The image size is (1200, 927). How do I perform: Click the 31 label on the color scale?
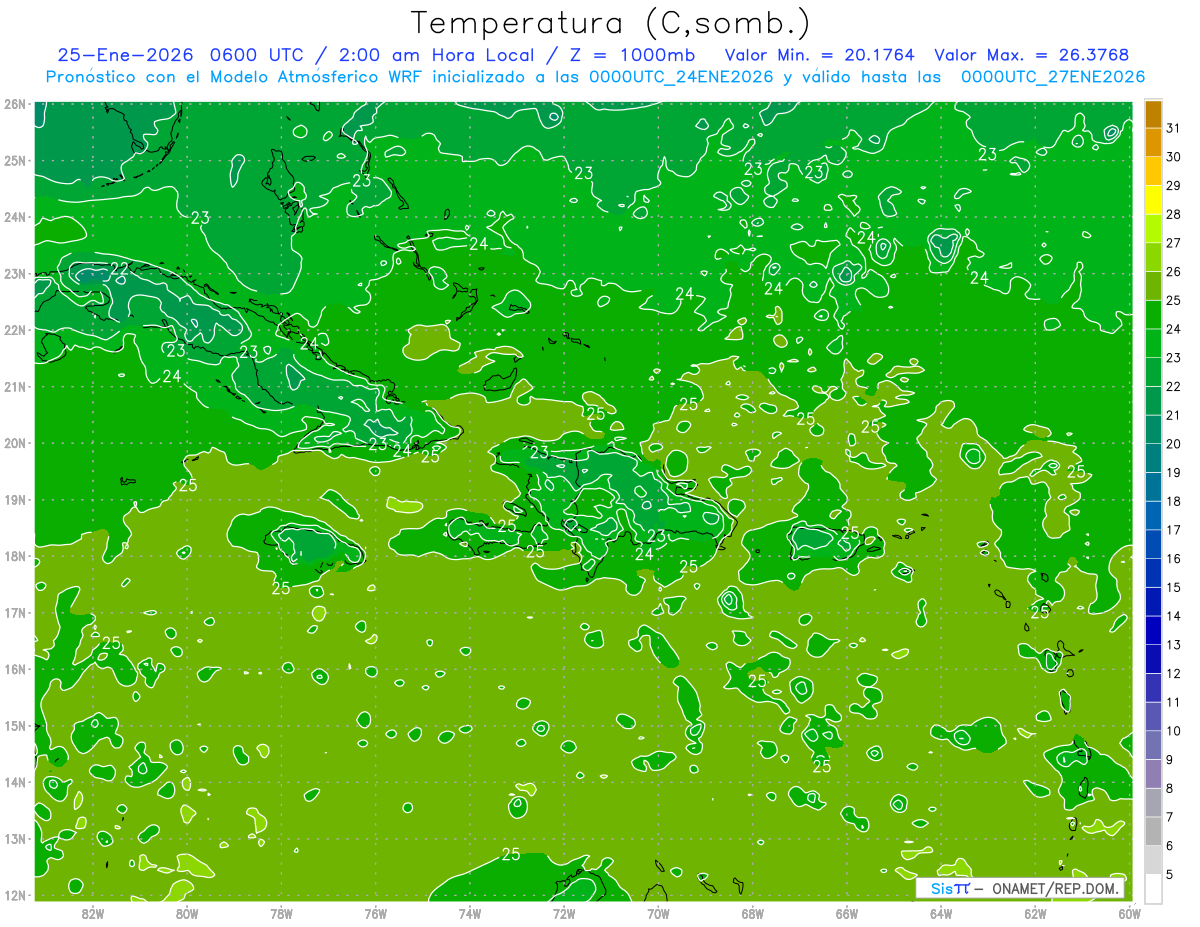pos(1174,128)
